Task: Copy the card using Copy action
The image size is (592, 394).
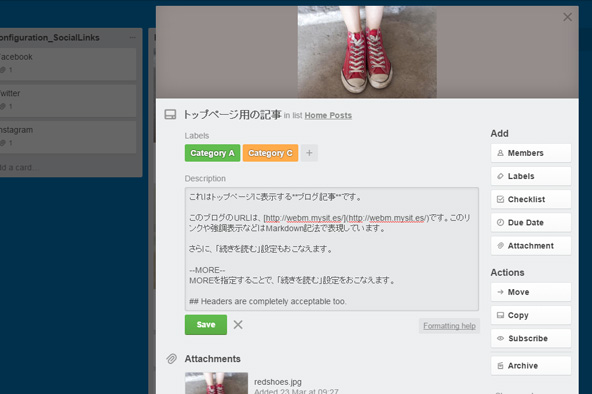Action: click(x=531, y=315)
